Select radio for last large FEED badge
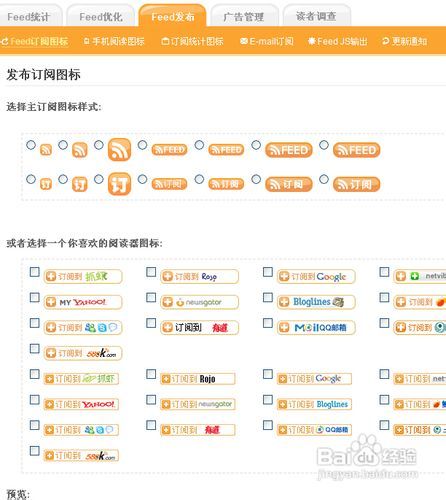The image size is (446, 500). (x=324, y=145)
